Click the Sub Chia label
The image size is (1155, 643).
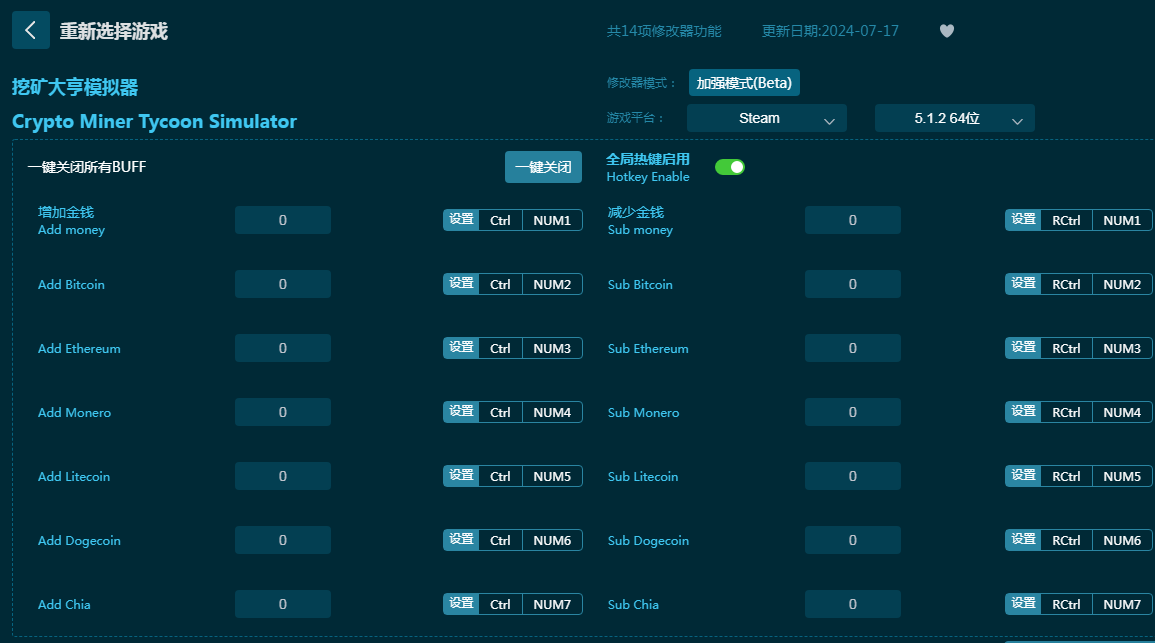coord(633,605)
